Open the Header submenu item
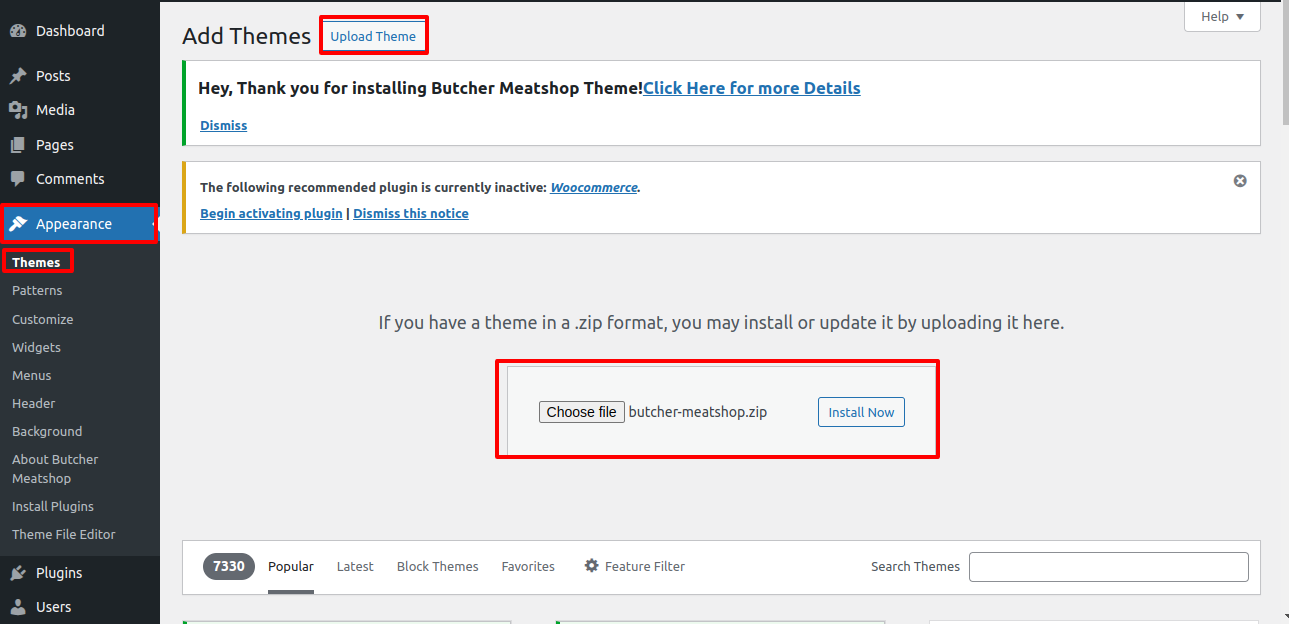Image resolution: width=1289 pixels, height=624 pixels. tap(34, 403)
